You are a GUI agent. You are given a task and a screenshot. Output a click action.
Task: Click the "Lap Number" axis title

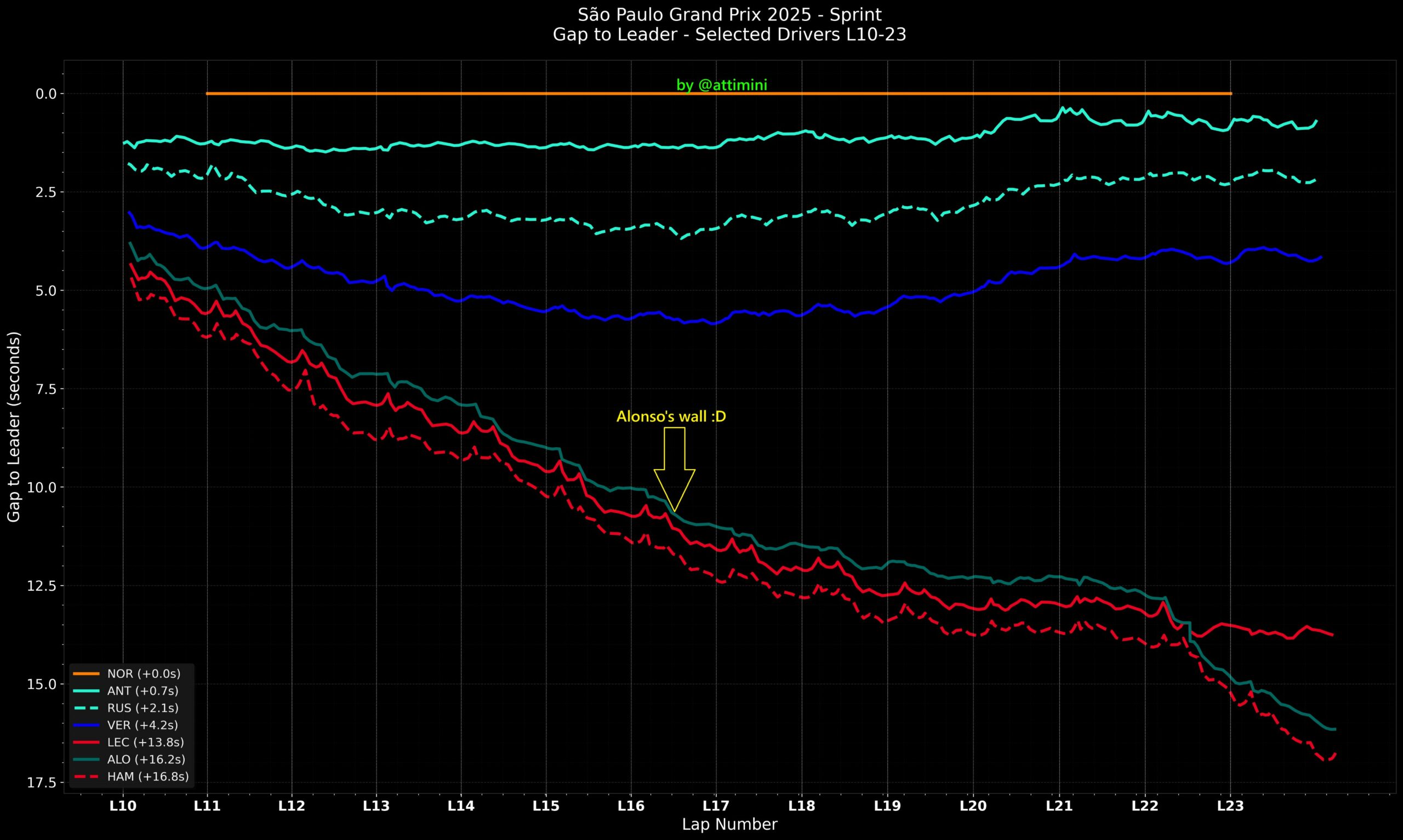point(729,824)
